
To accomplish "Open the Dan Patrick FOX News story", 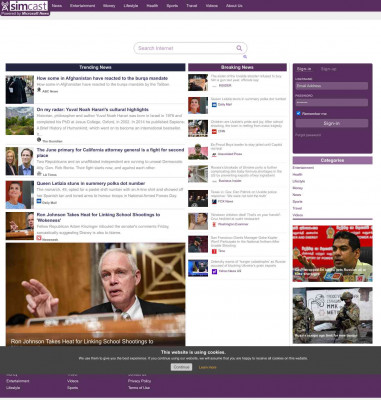I will click(x=244, y=194).
